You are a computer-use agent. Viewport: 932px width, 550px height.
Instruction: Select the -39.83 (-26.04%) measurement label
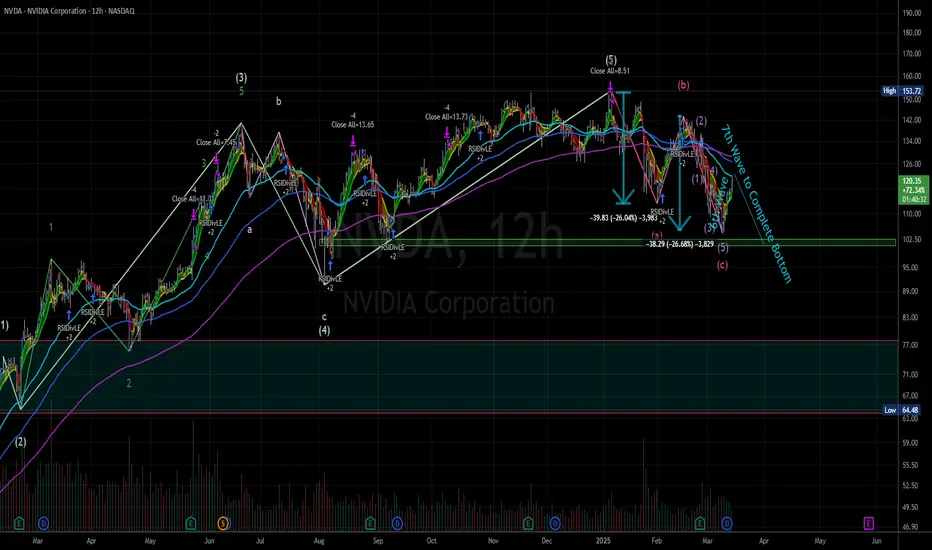(x=624, y=218)
